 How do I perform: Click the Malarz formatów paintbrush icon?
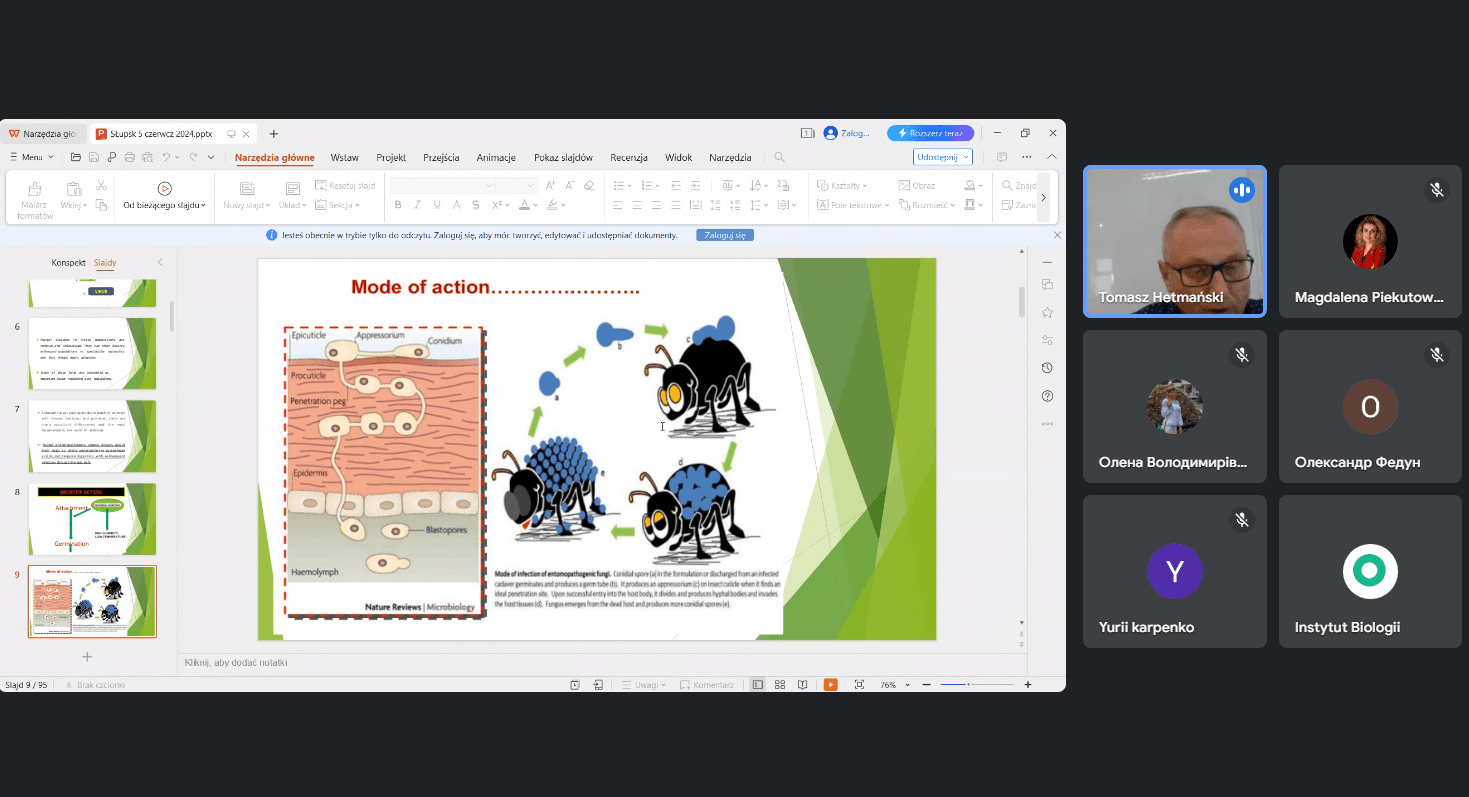(35, 189)
